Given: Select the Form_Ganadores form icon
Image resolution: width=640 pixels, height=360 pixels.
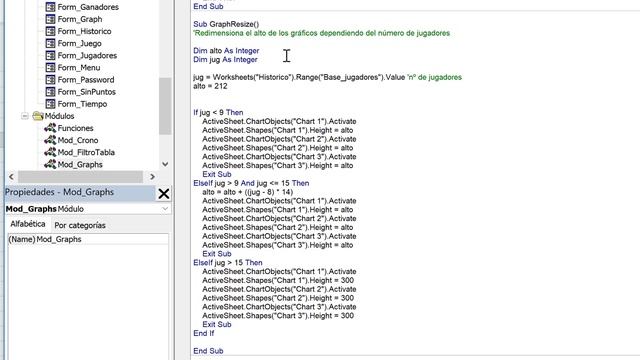Looking at the screenshot, I should pyautogui.click(x=50, y=7).
